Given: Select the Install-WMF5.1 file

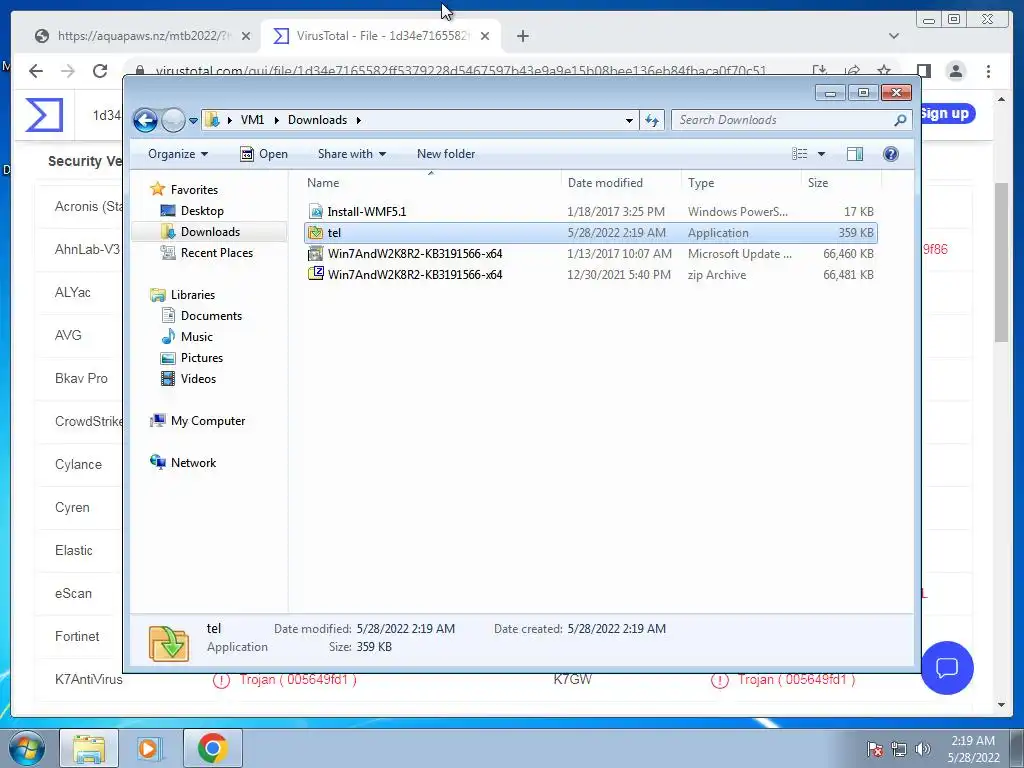Looking at the screenshot, I should point(591,212).
